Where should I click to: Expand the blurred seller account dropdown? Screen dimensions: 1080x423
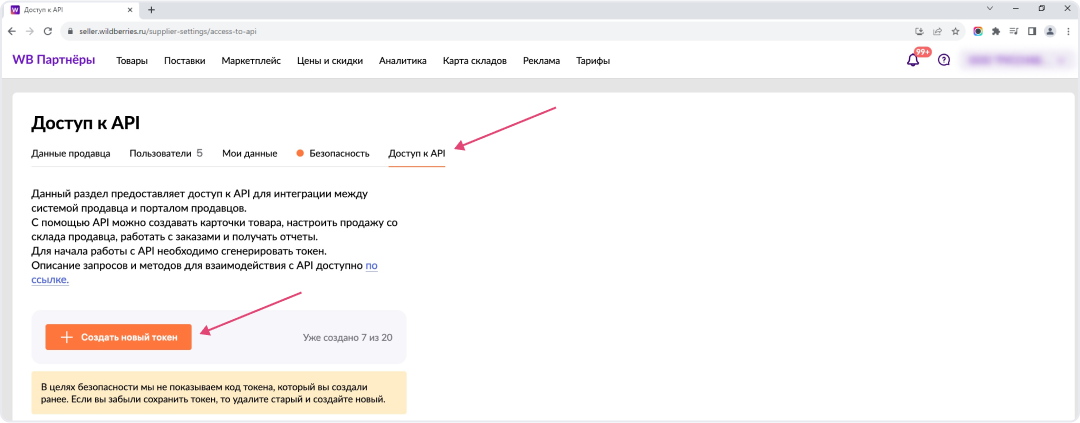click(1014, 60)
